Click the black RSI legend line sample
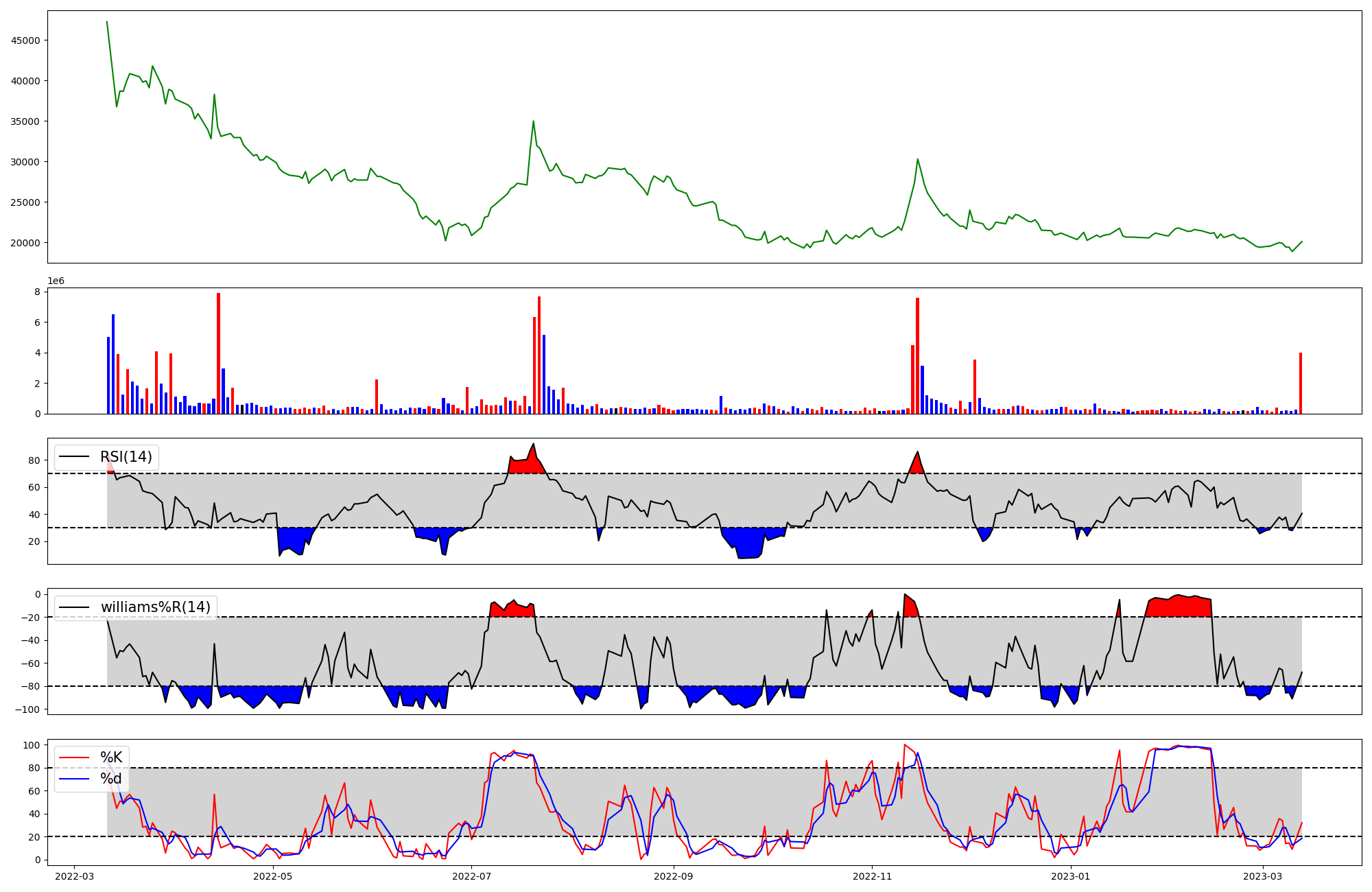This screenshot has height=892, width=1372. click(x=74, y=457)
